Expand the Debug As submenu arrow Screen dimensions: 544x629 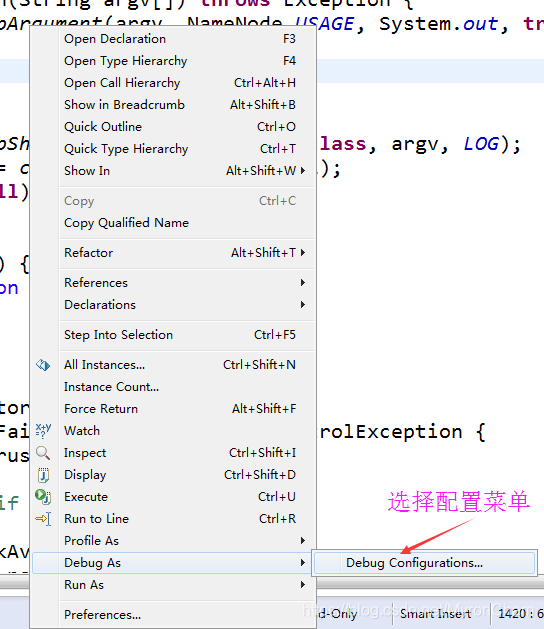coord(303,563)
